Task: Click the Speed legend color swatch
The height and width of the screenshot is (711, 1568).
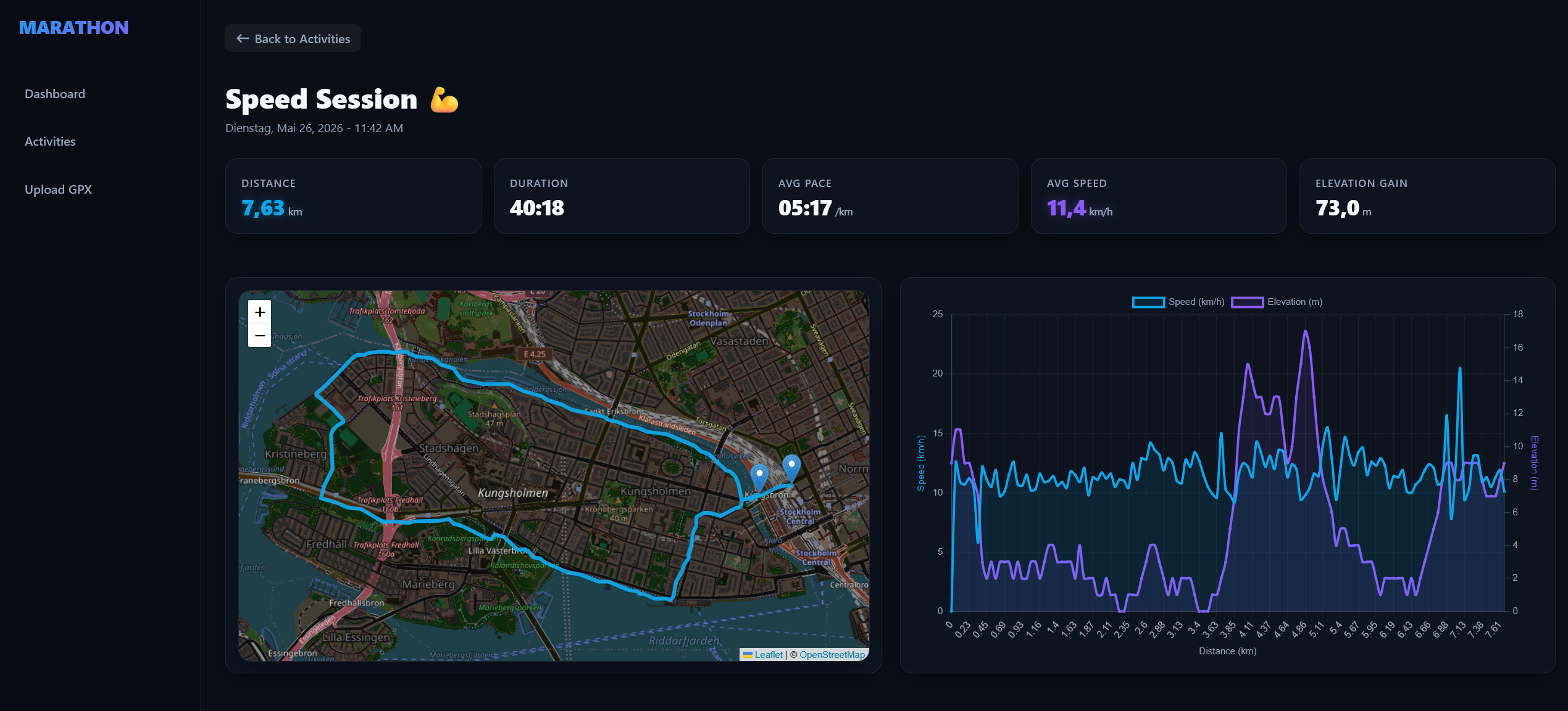Action: [x=1148, y=302]
